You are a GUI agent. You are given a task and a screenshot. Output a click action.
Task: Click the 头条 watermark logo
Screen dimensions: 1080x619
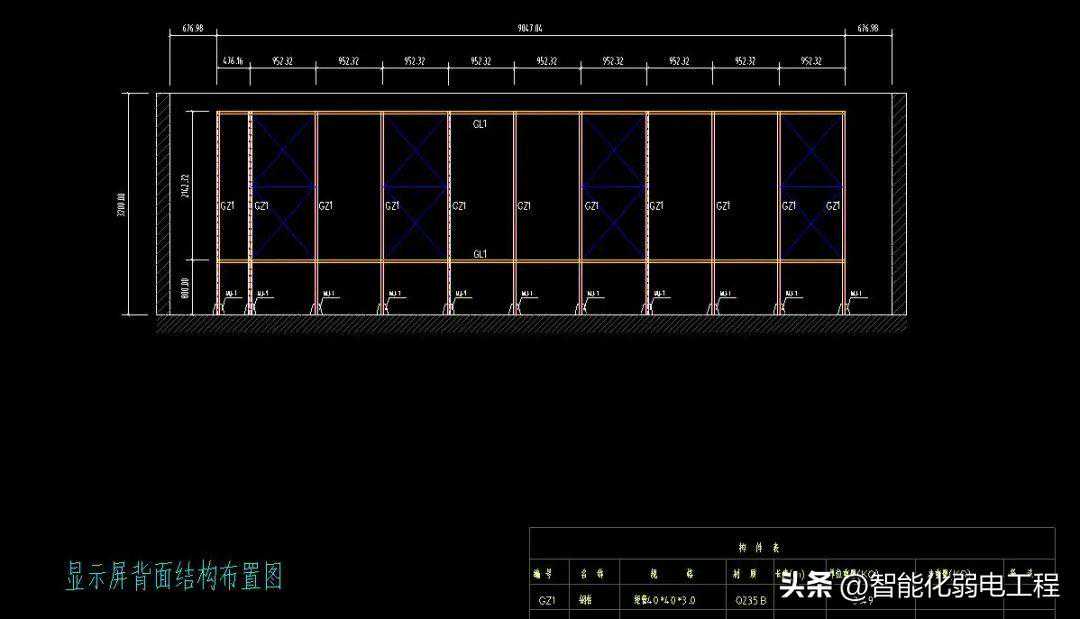click(x=806, y=585)
